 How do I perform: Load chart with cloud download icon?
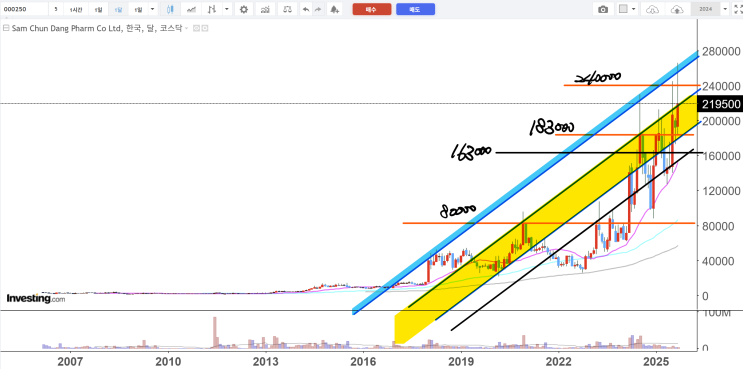coord(652,9)
